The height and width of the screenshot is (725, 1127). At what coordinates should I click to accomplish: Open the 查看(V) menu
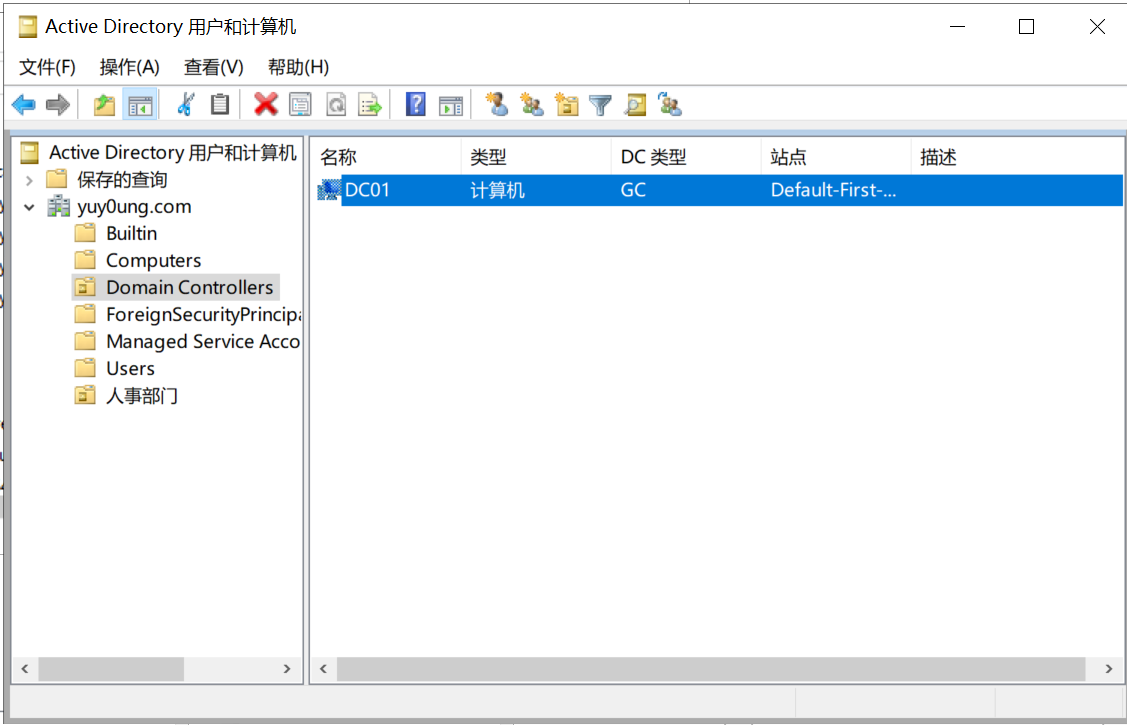(213, 67)
